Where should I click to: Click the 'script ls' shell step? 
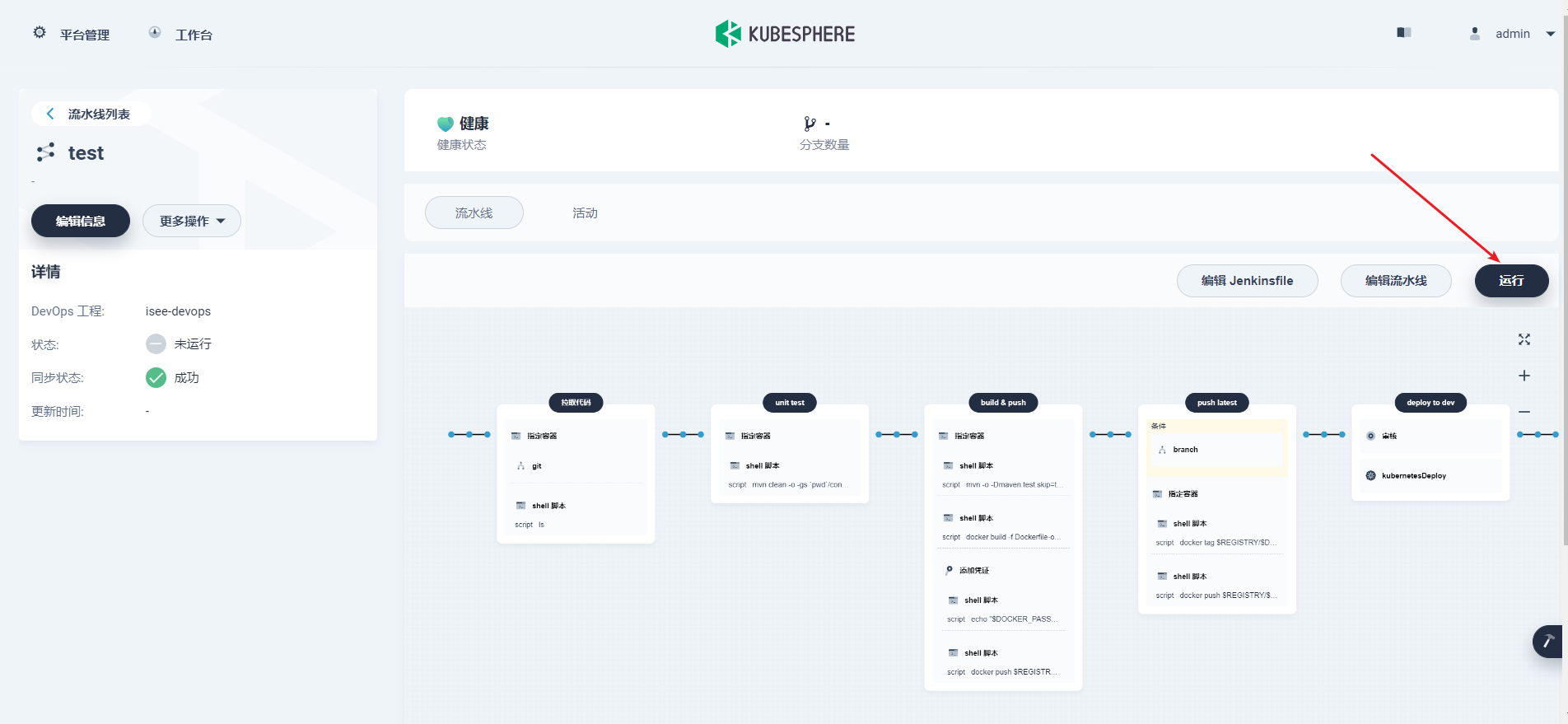pyautogui.click(x=576, y=515)
